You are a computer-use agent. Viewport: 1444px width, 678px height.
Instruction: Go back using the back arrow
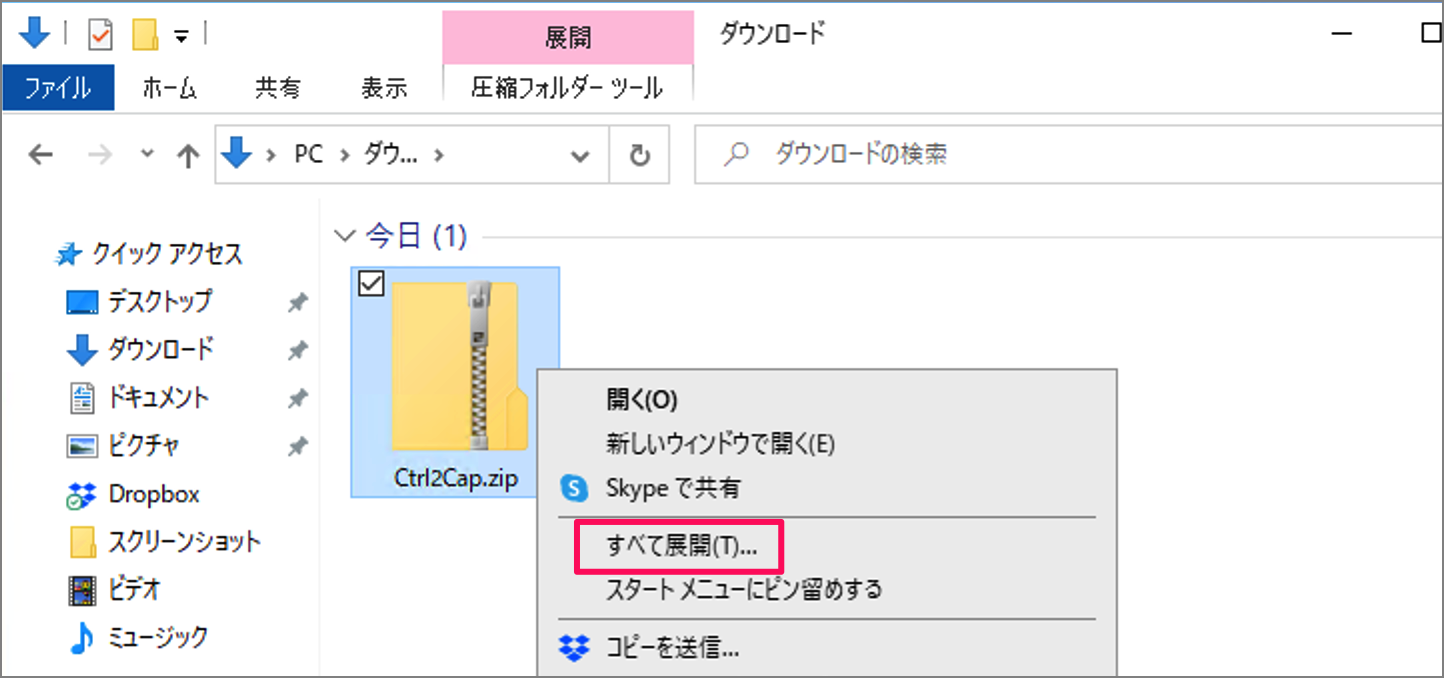tap(40, 154)
